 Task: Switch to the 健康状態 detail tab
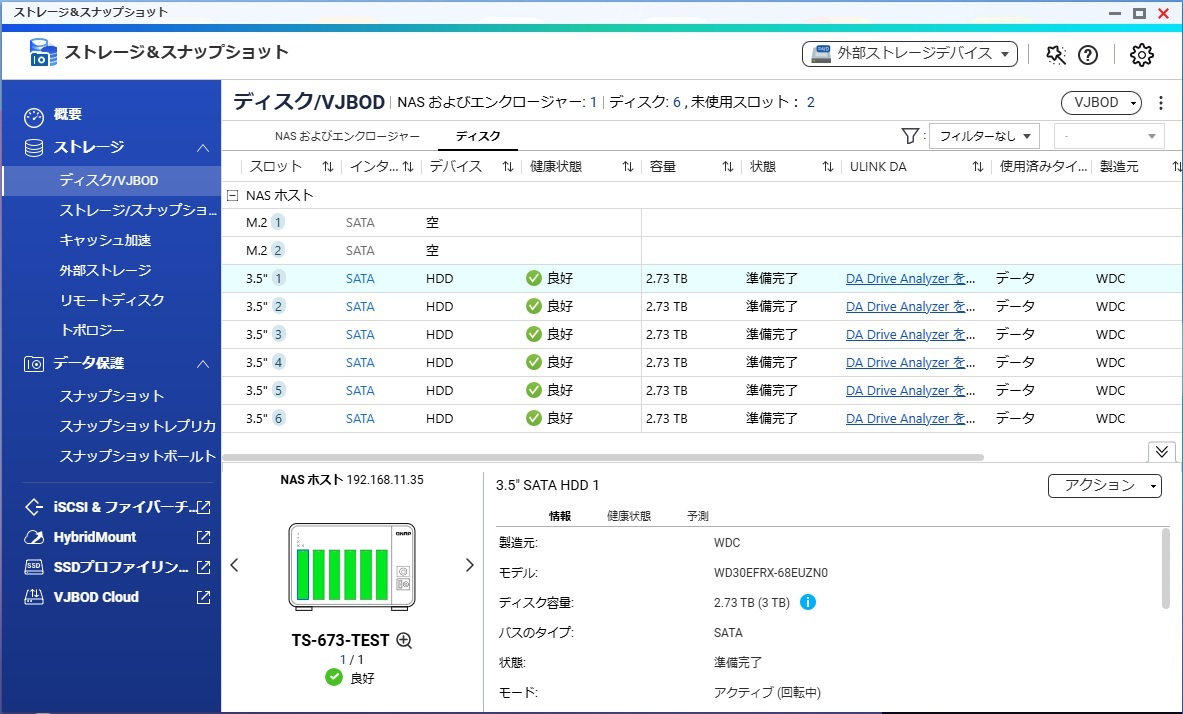click(x=628, y=516)
